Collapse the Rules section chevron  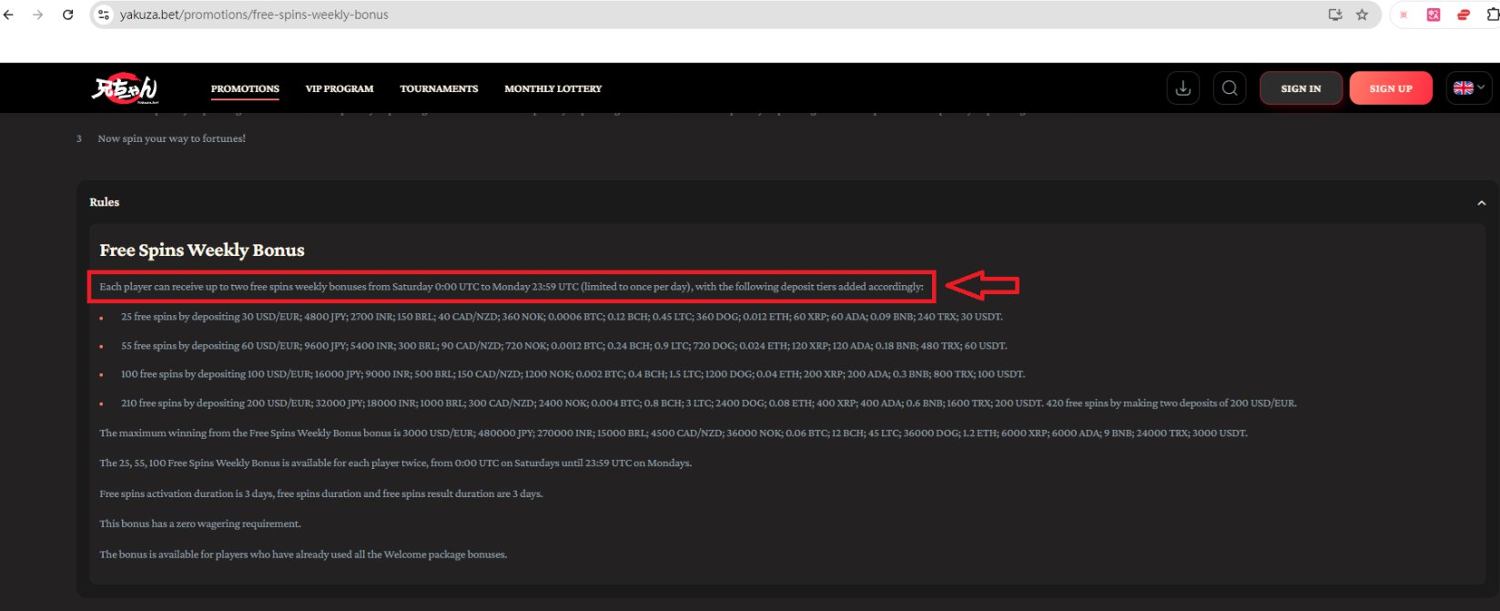(1481, 203)
